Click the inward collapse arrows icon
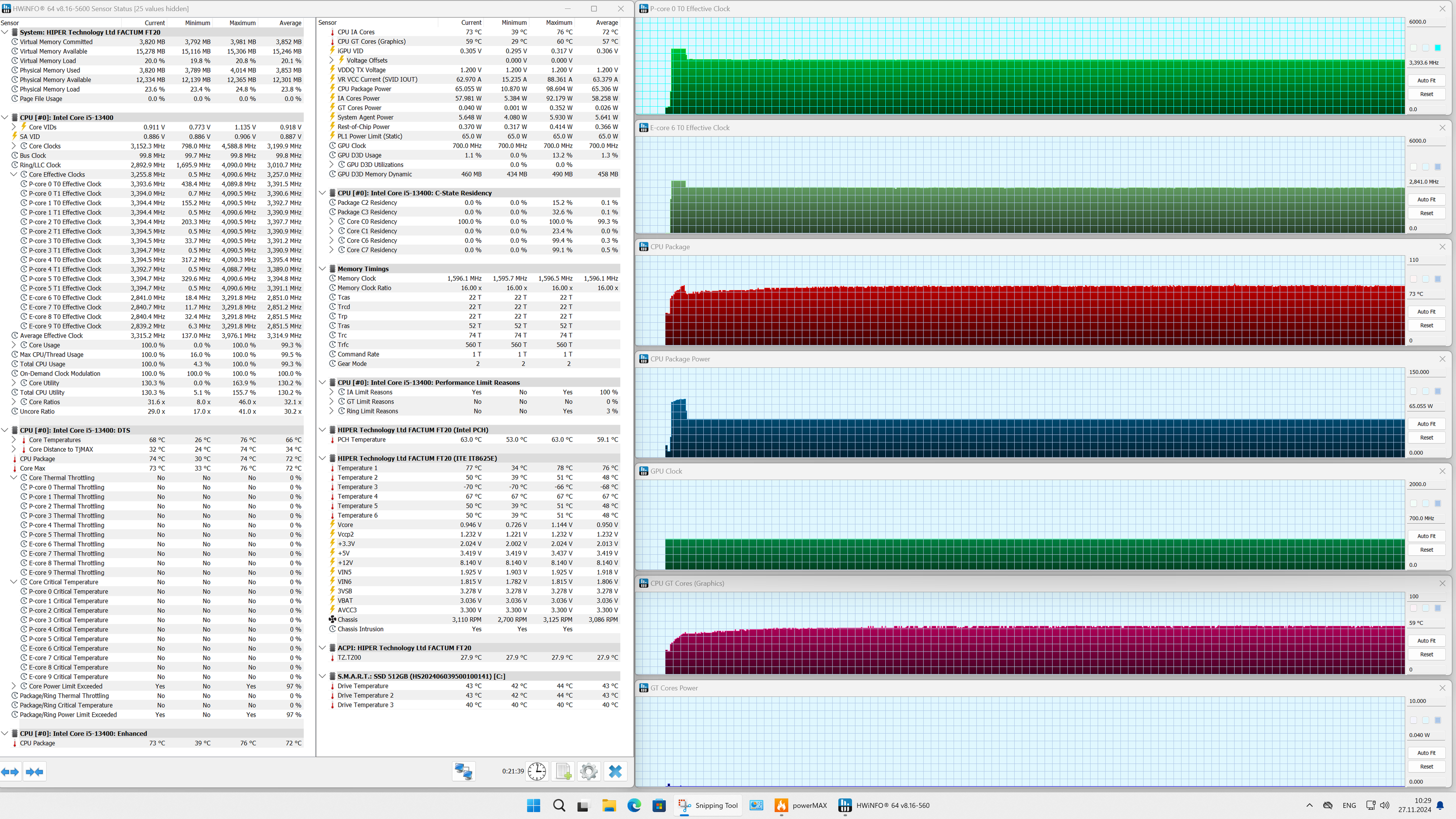 [x=34, y=771]
